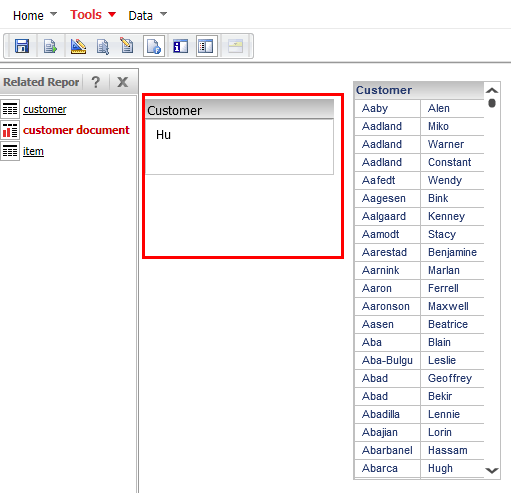This screenshot has height=493, width=511.
Task: Select customer Abajian
Action: click(380, 432)
